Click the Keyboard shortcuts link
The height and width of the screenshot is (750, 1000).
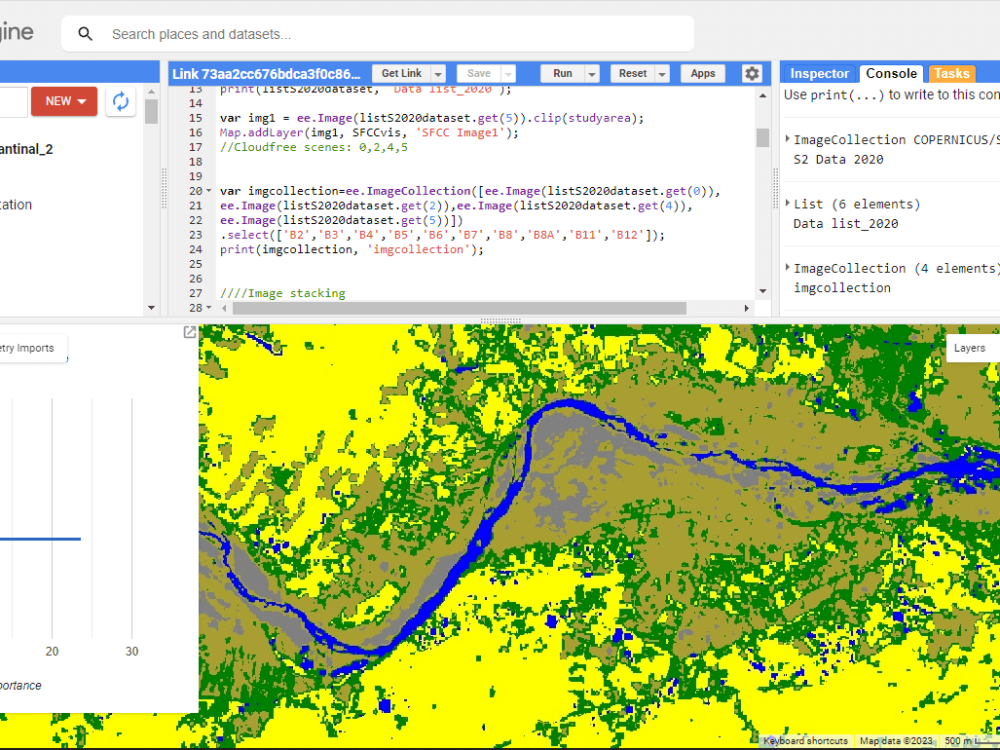[805, 740]
